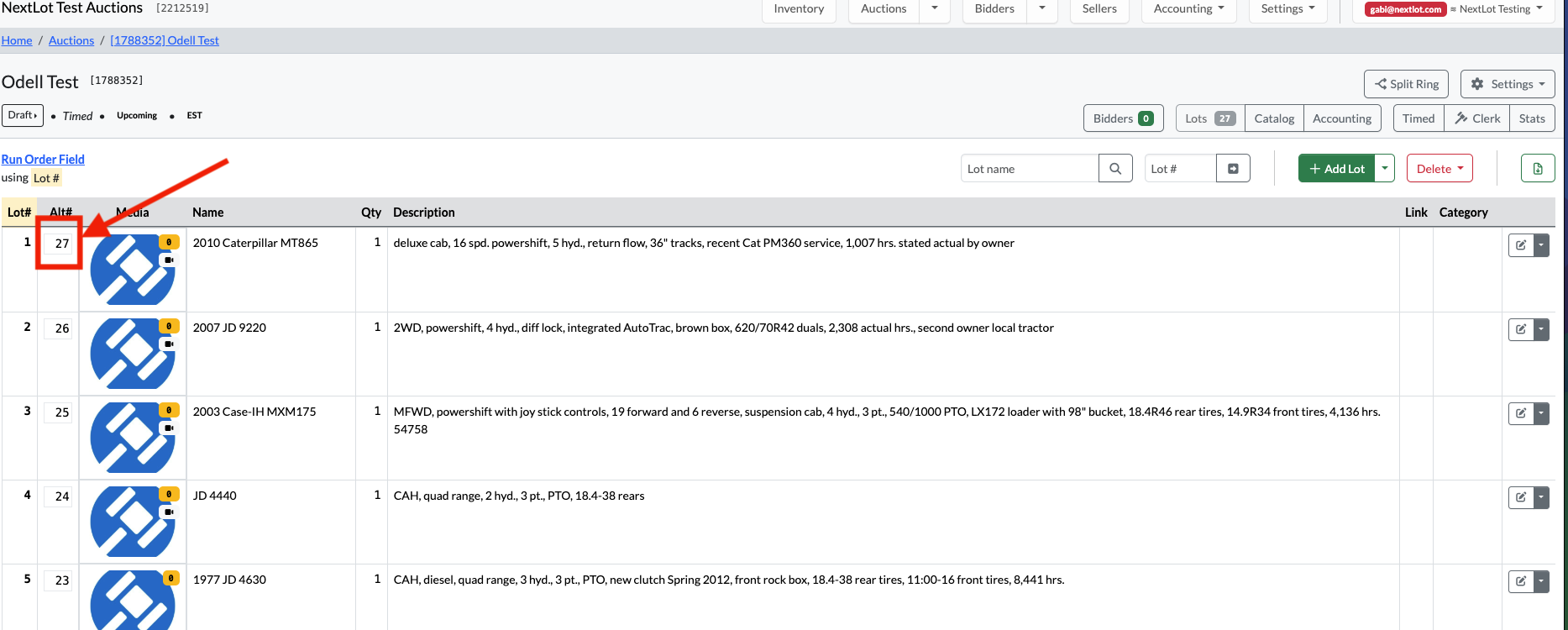The height and width of the screenshot is (630, 1568).
Task: Click the video camera icon on JD 4440 media
Action: pos(169,512)
